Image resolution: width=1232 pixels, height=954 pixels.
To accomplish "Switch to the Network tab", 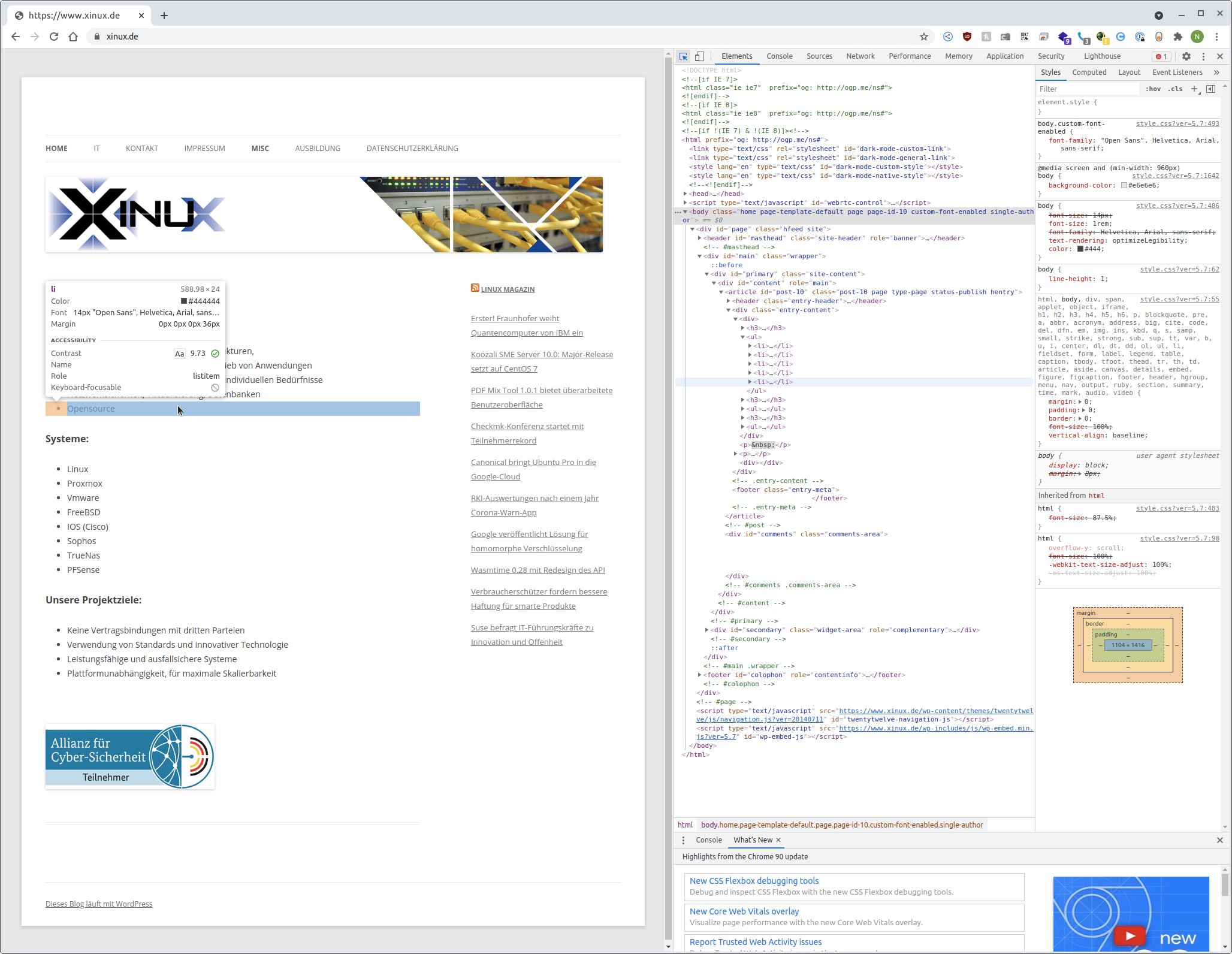I will coord(860,56).
